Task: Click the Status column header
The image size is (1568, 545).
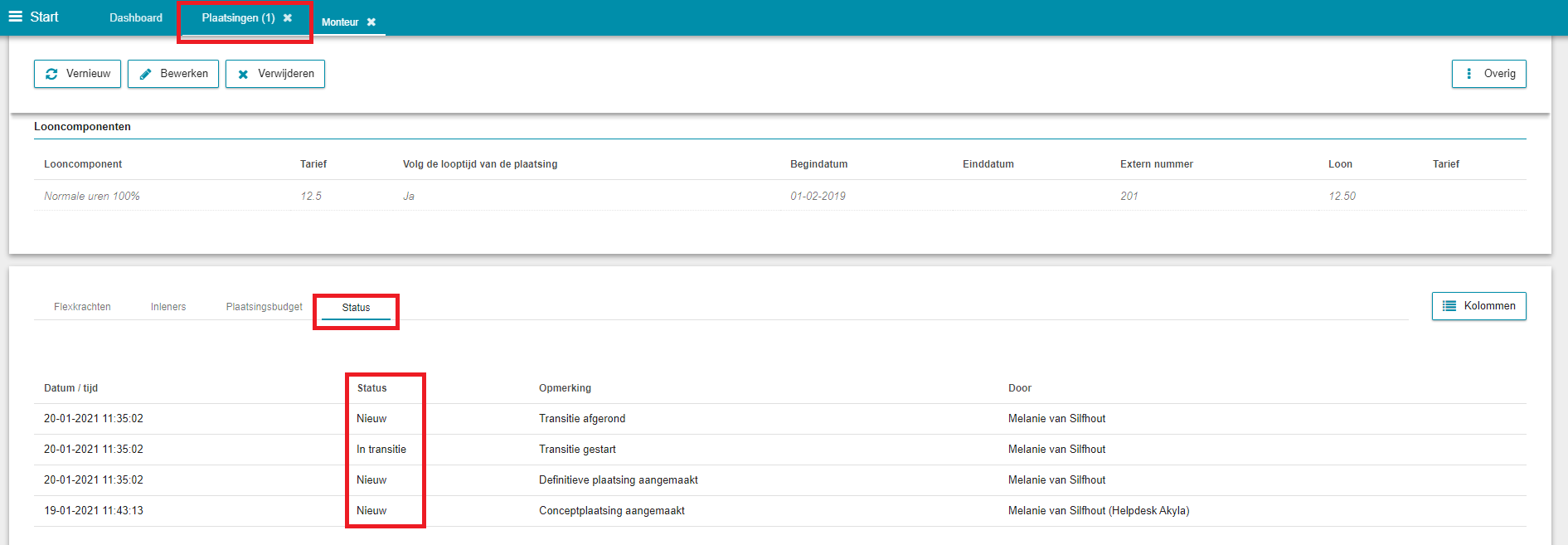Action: click(x=371, y=388)
